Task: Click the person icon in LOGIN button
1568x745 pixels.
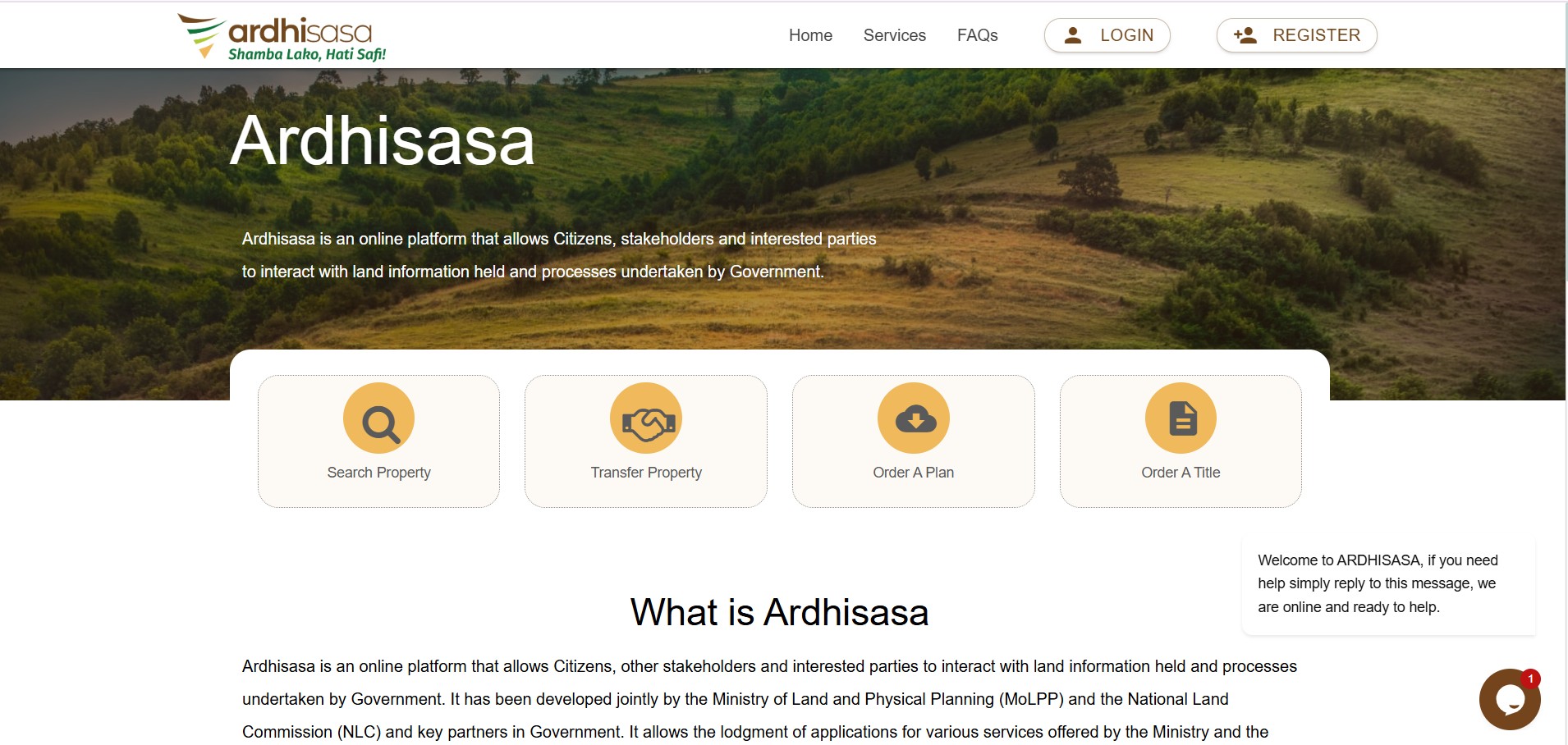Action: (x=1072, y=35)
